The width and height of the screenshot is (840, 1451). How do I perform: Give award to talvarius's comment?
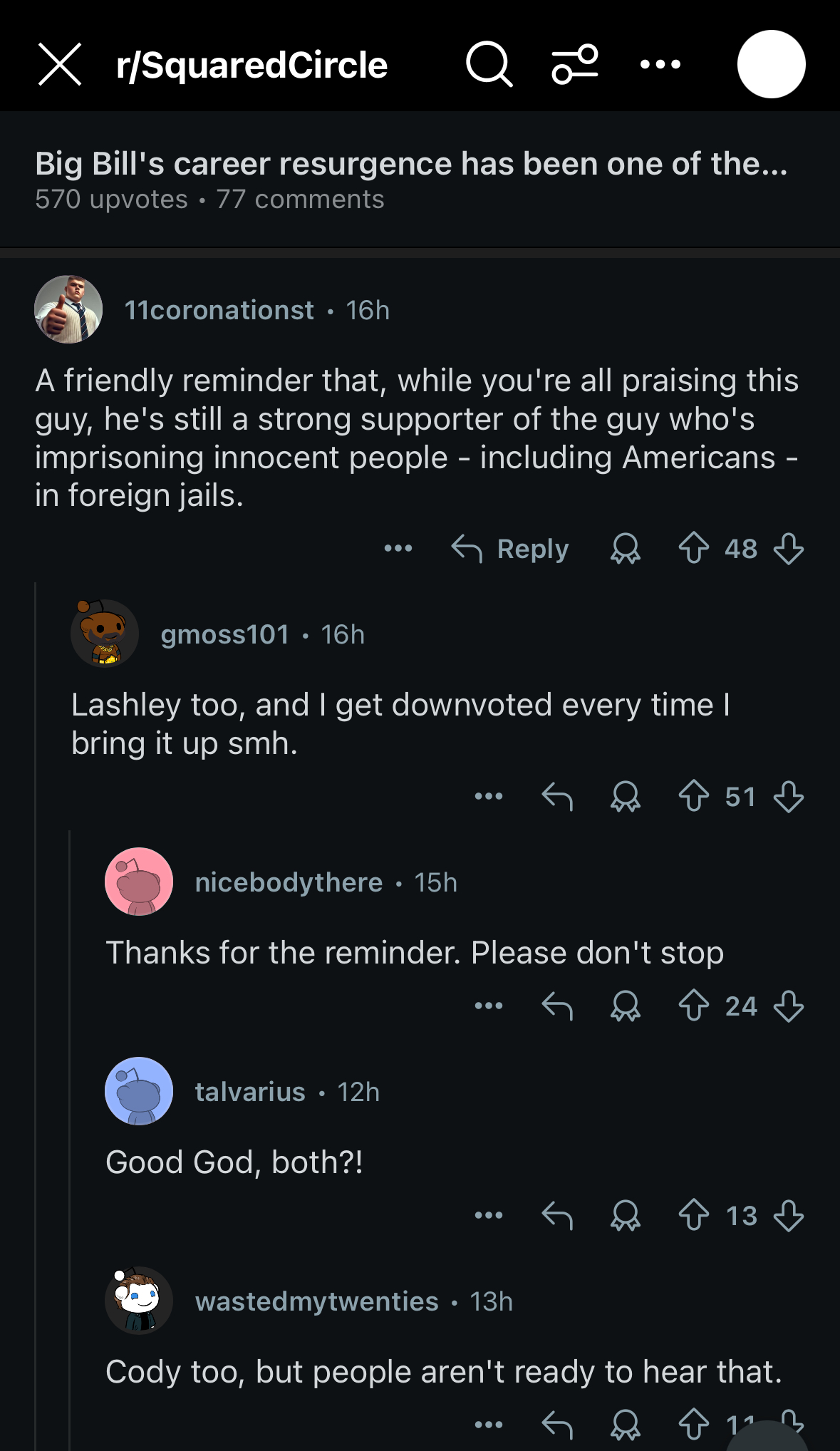pos(626,1216)
